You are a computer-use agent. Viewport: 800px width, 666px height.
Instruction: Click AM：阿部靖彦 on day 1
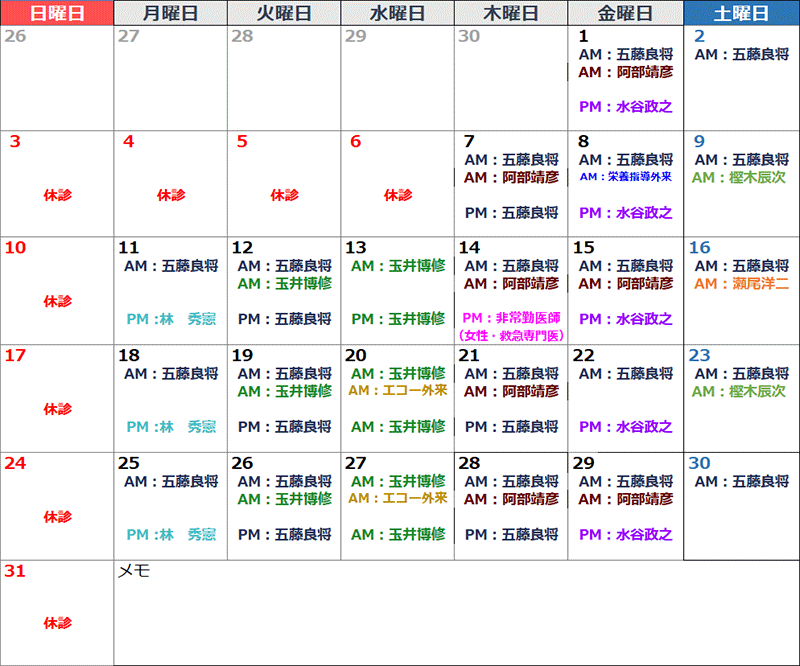point(626,72)
